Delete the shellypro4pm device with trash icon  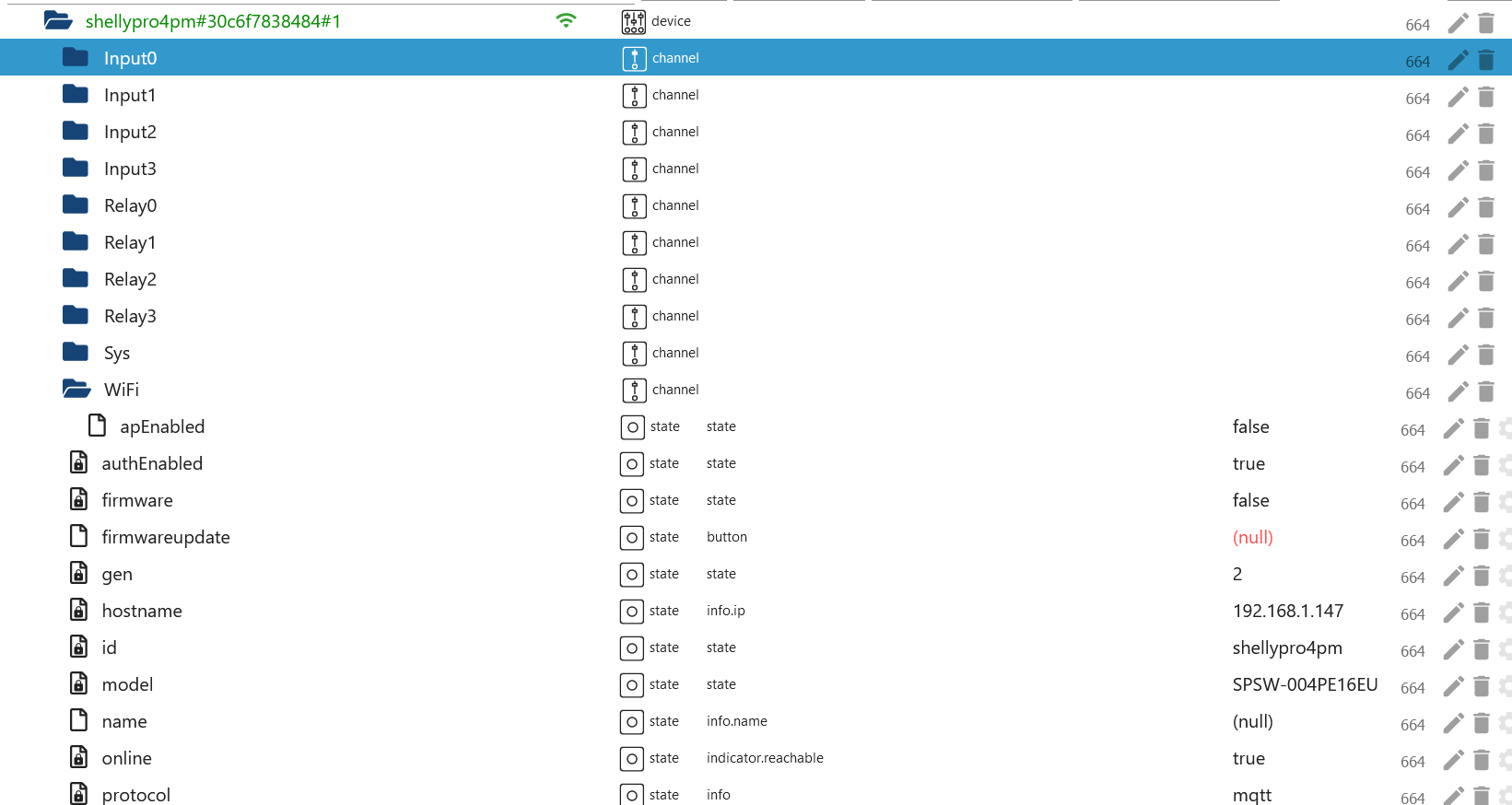[x=1486, y=23]
